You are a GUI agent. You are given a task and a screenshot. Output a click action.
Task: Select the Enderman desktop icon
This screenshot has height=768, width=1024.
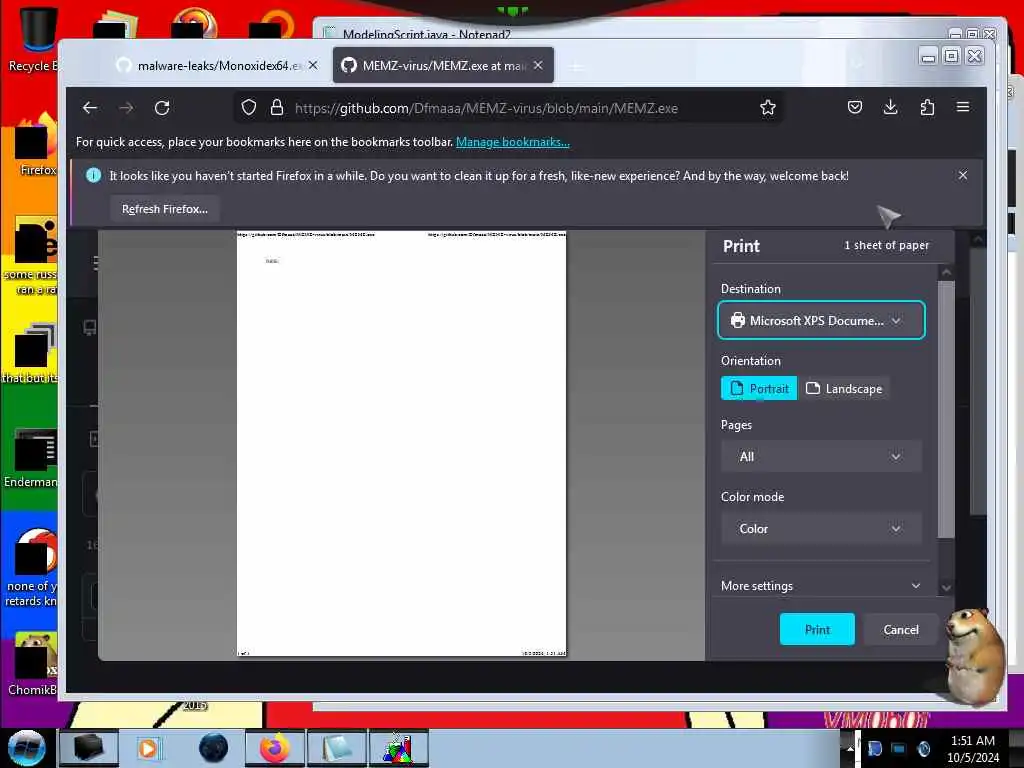[x=31, y=457]
